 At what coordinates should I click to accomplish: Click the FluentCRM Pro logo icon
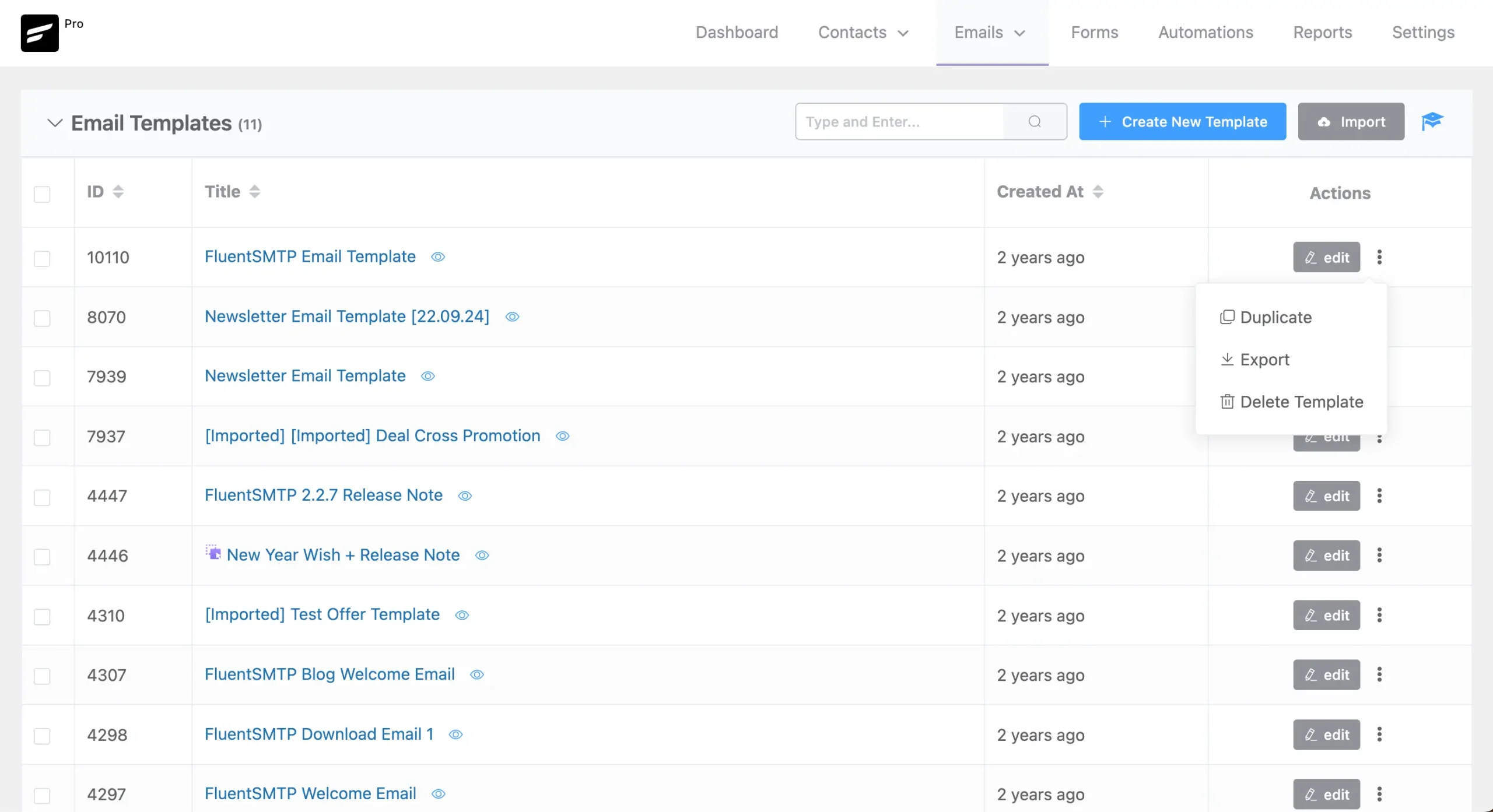(x=40, y=33)
